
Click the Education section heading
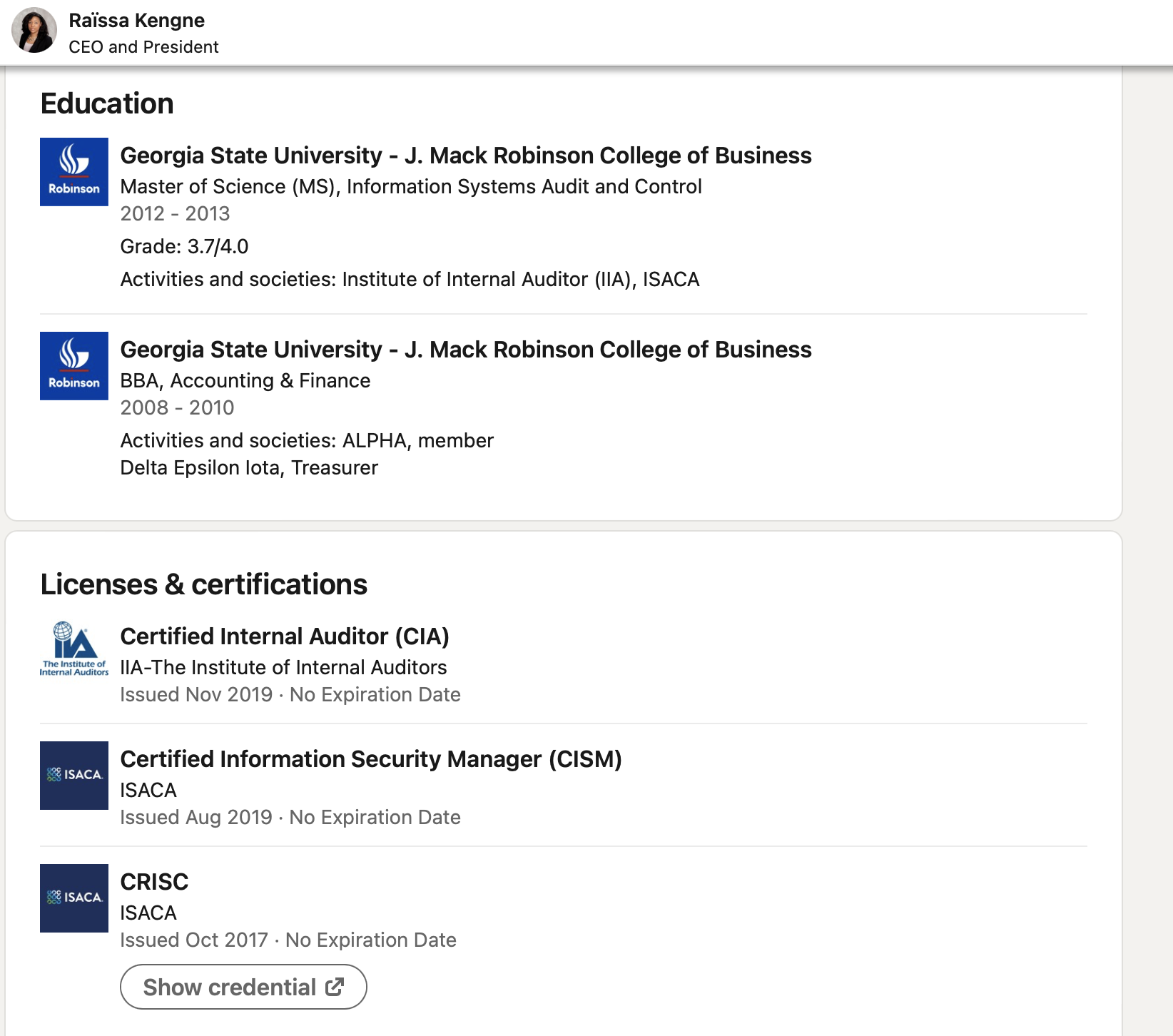pyautogui.click(x=107, y=104)
